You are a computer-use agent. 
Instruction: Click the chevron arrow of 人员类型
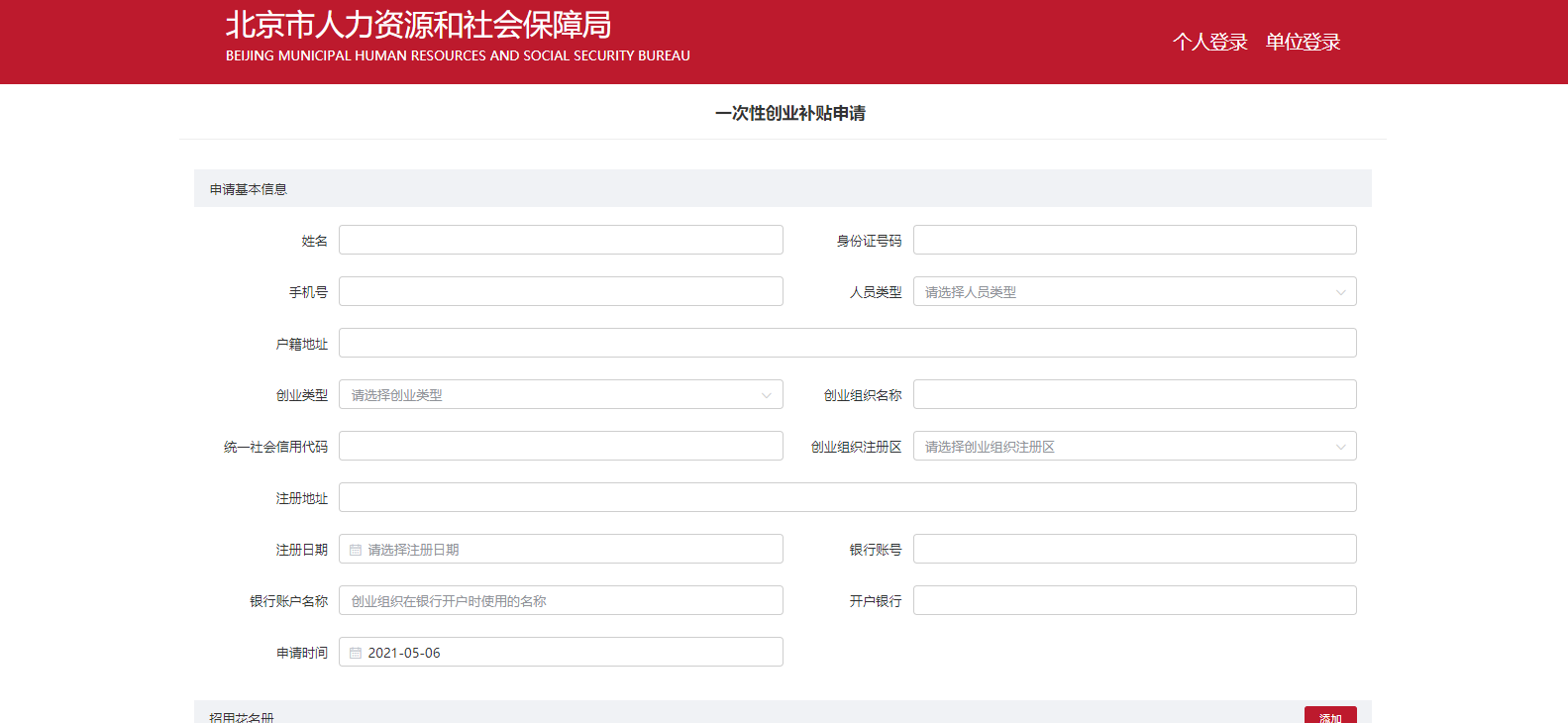click(1340, 292)
